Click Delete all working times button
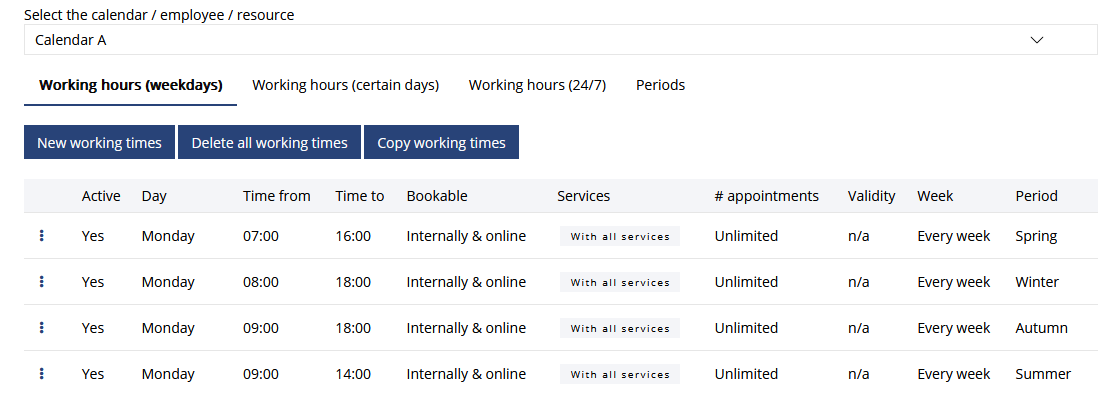This screenshot has width=1104, height=396. (270, 142)
